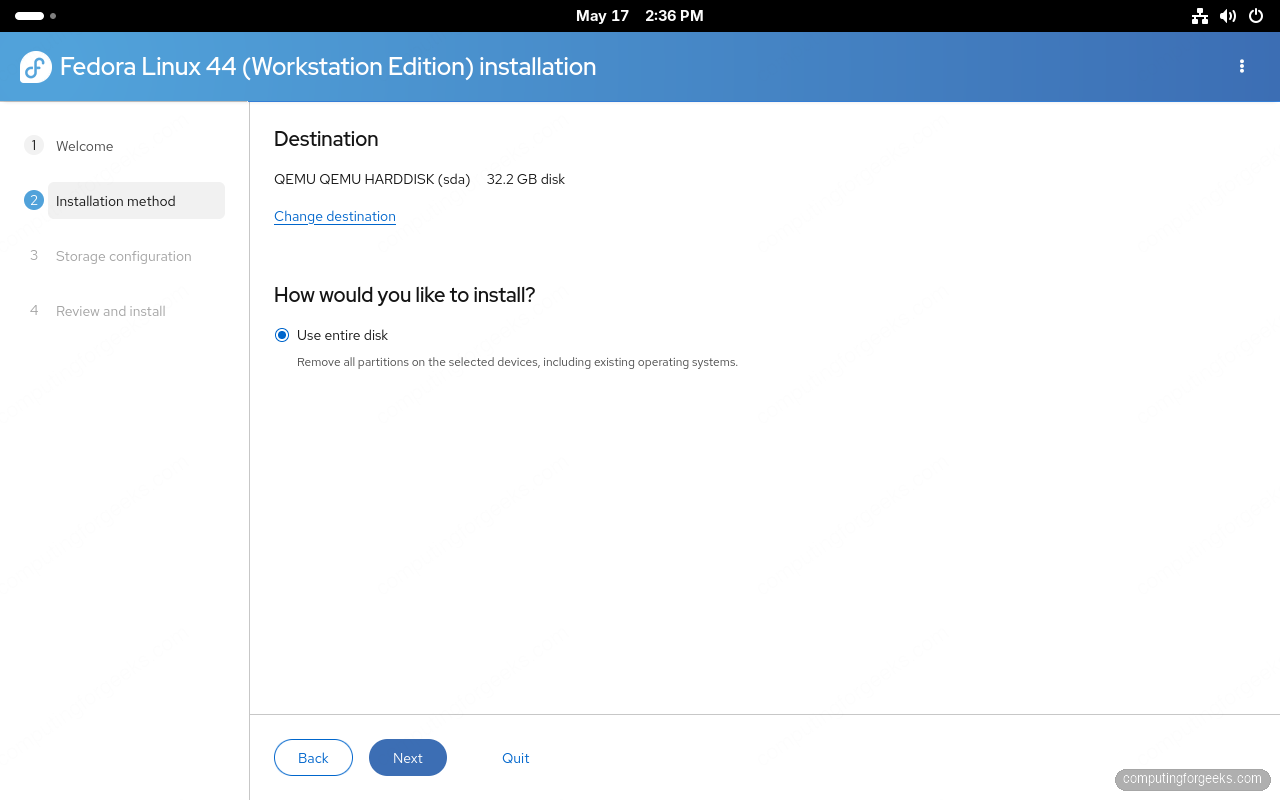Click the Destination heading
Viewport: 1280px width, 800px height.
point(326,139)
